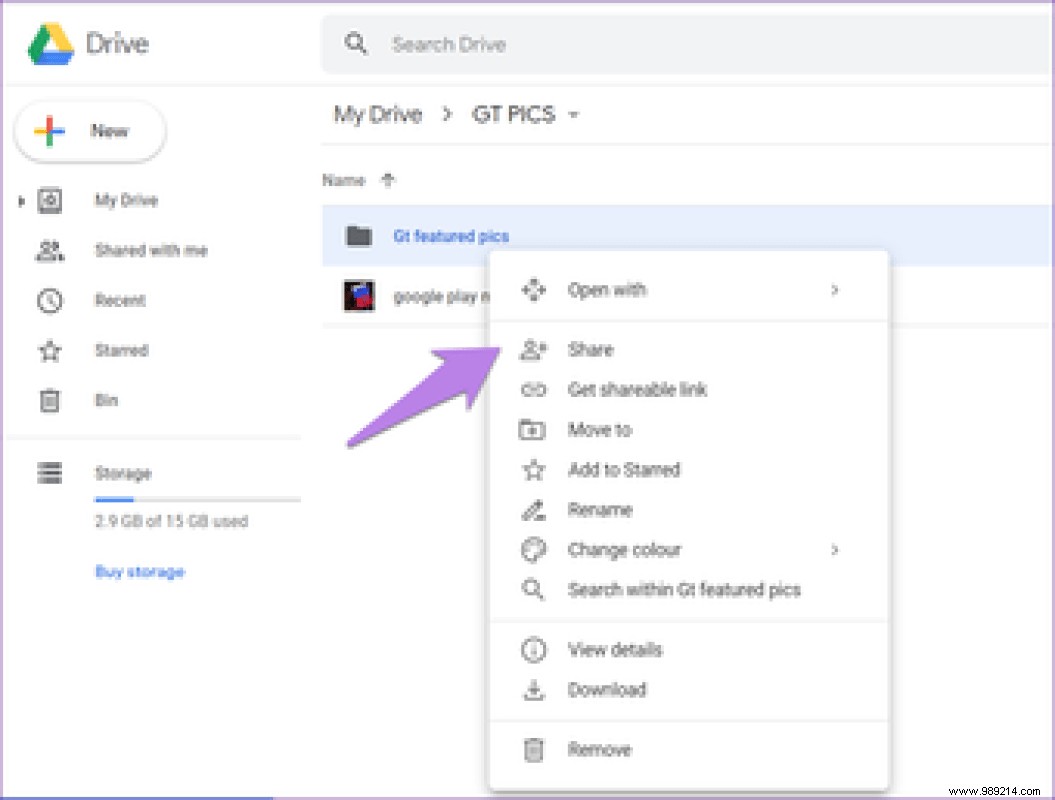The width and height of the screenshot is (1055, 800).
Task: Add Gt featured pics to Starred
Action: pyautogui.click(x=623, y=469)
